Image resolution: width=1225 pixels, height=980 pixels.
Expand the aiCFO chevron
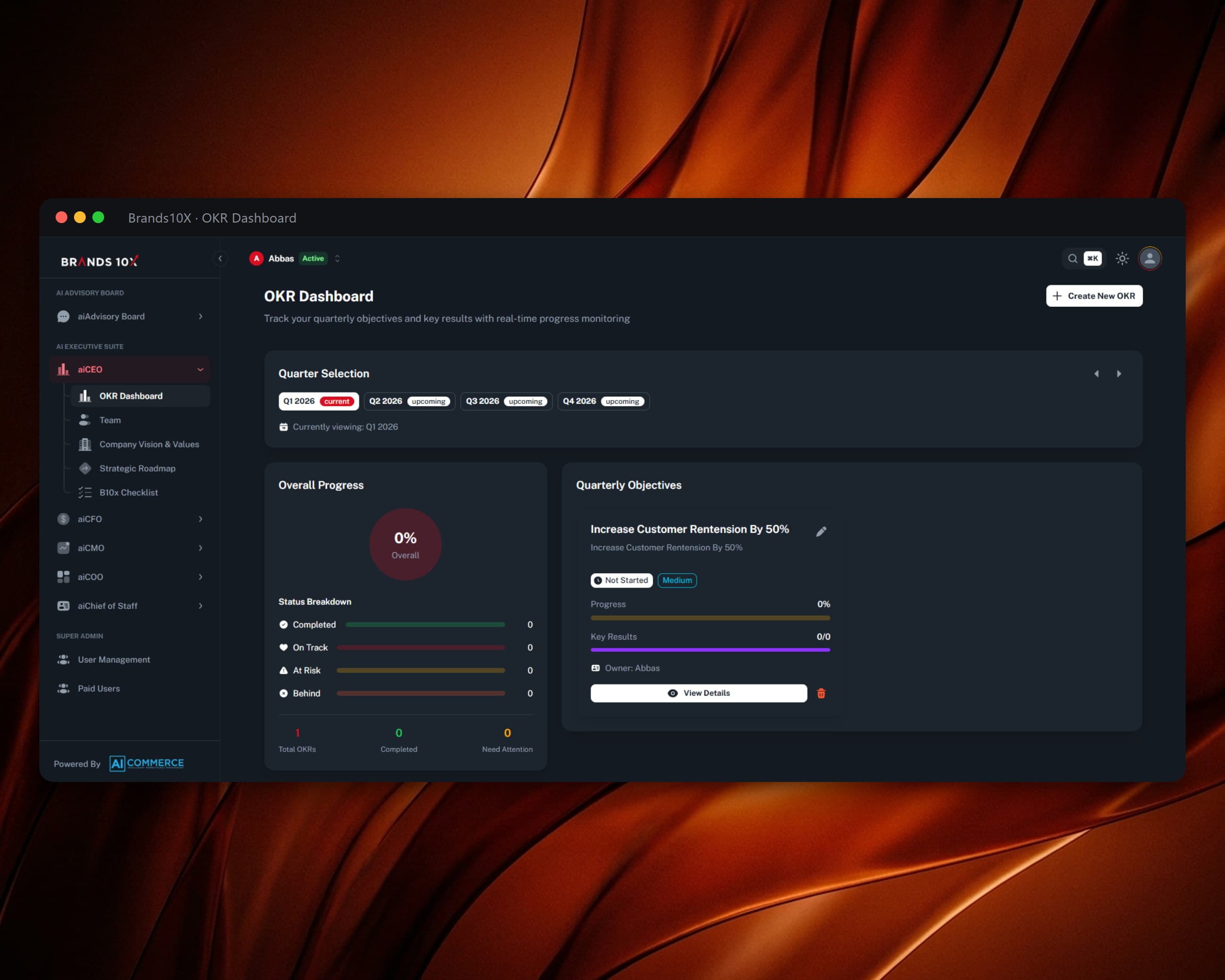click(x=201, y=519)
